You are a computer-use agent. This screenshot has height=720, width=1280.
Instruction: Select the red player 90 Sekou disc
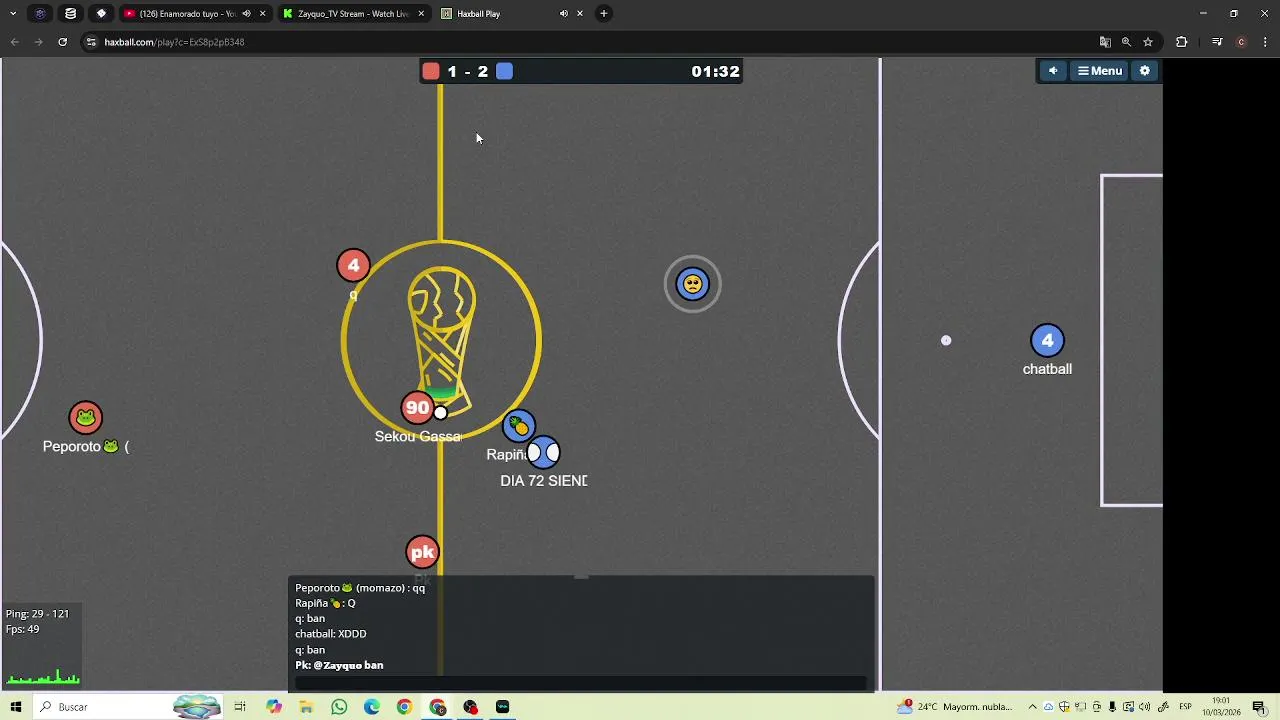(417, 408)
